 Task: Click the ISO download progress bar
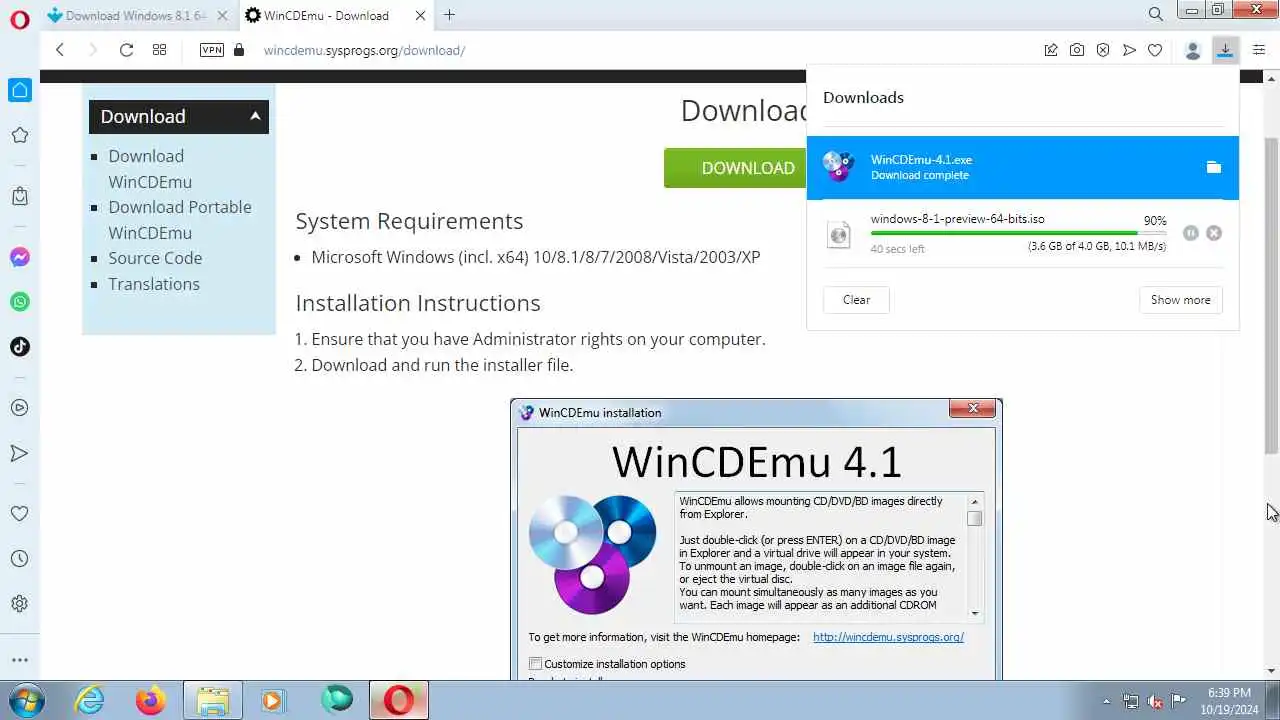point(1018,233)
